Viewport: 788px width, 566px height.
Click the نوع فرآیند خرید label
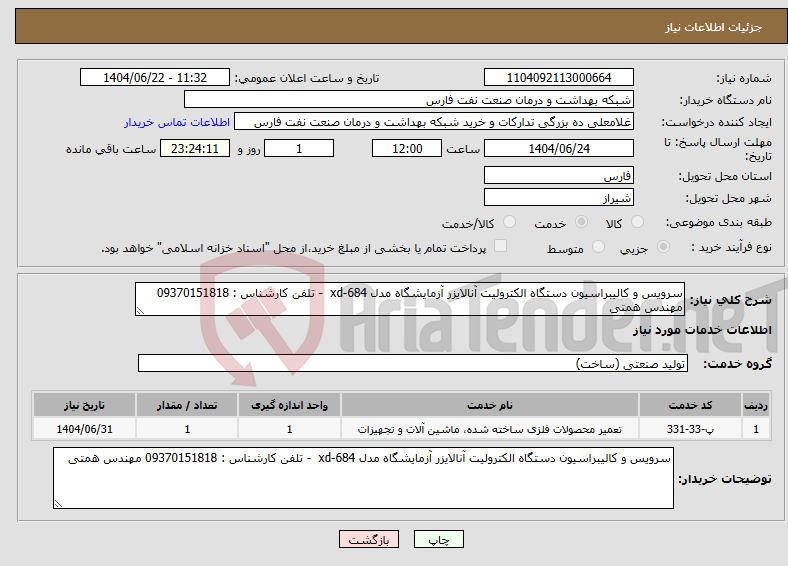pos(731,247)
